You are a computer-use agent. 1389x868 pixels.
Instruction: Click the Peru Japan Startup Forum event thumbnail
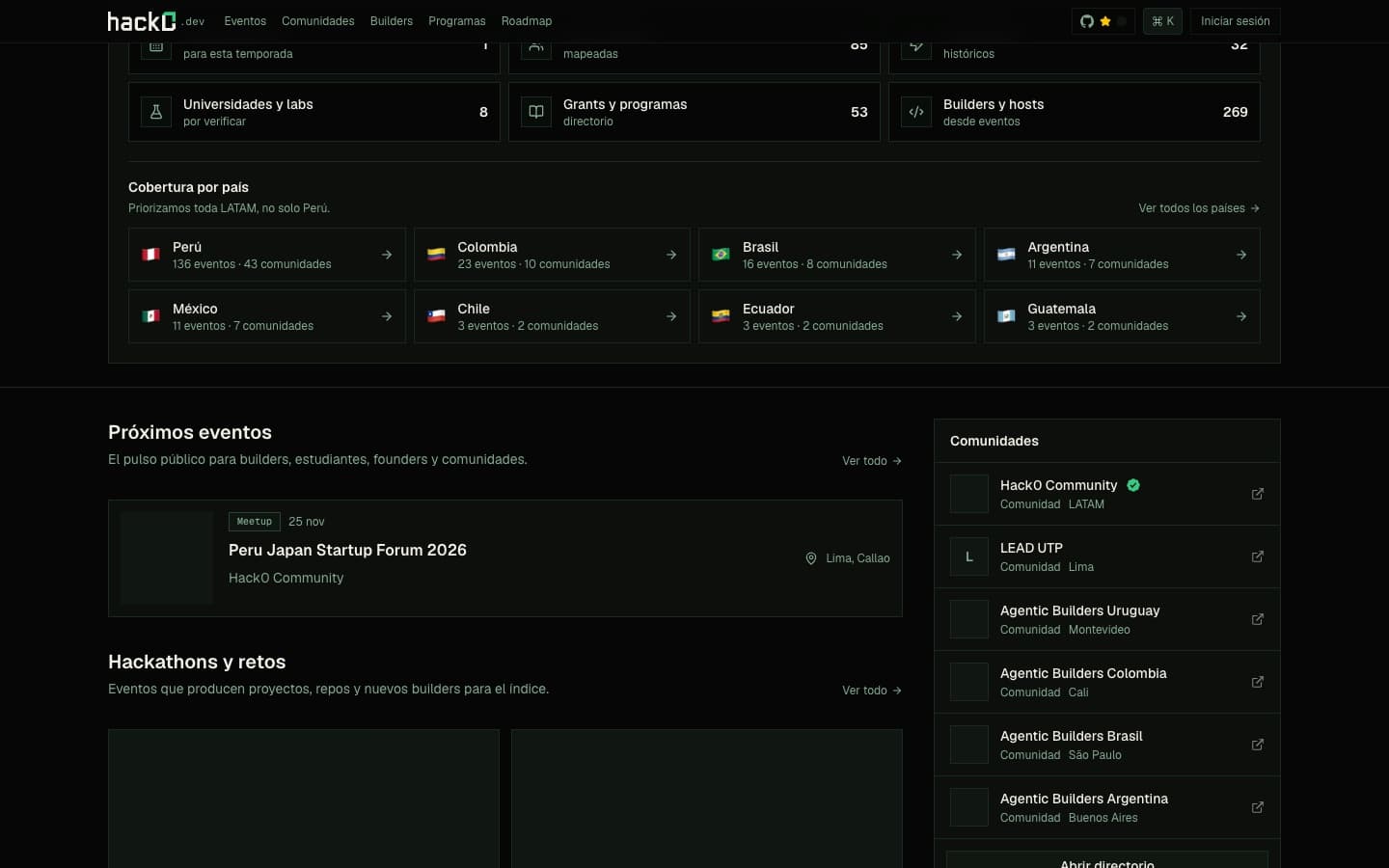tap(167, 558)
